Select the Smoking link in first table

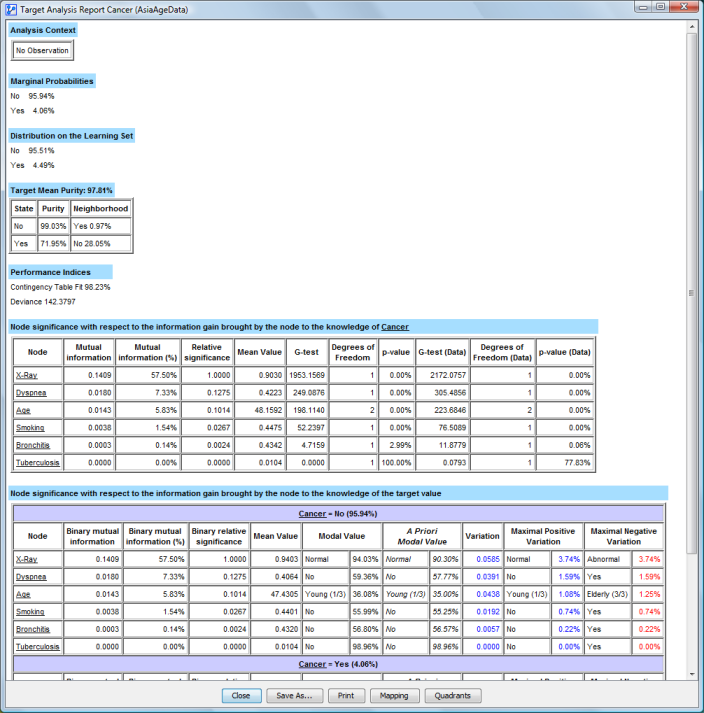pyautogui.click(x=30, y=427)
